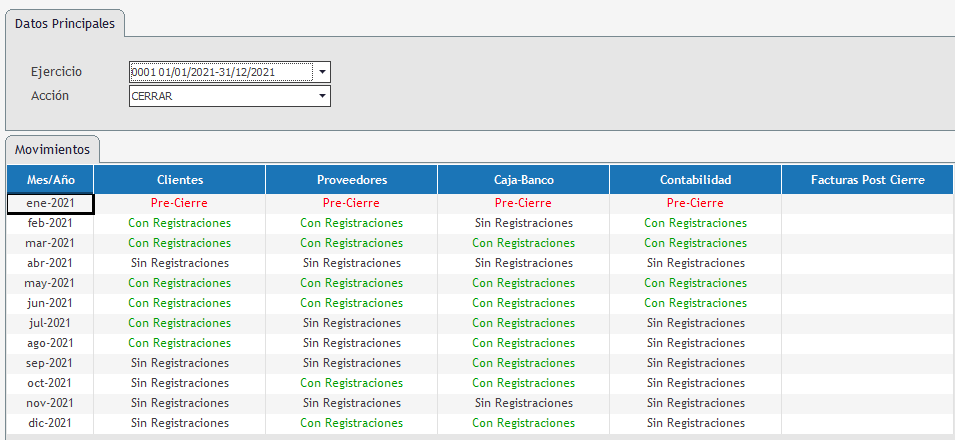Select the ene-2021 row cell
Image resolution: width=955 pixels, height=440 pixels.
(50, 203)
